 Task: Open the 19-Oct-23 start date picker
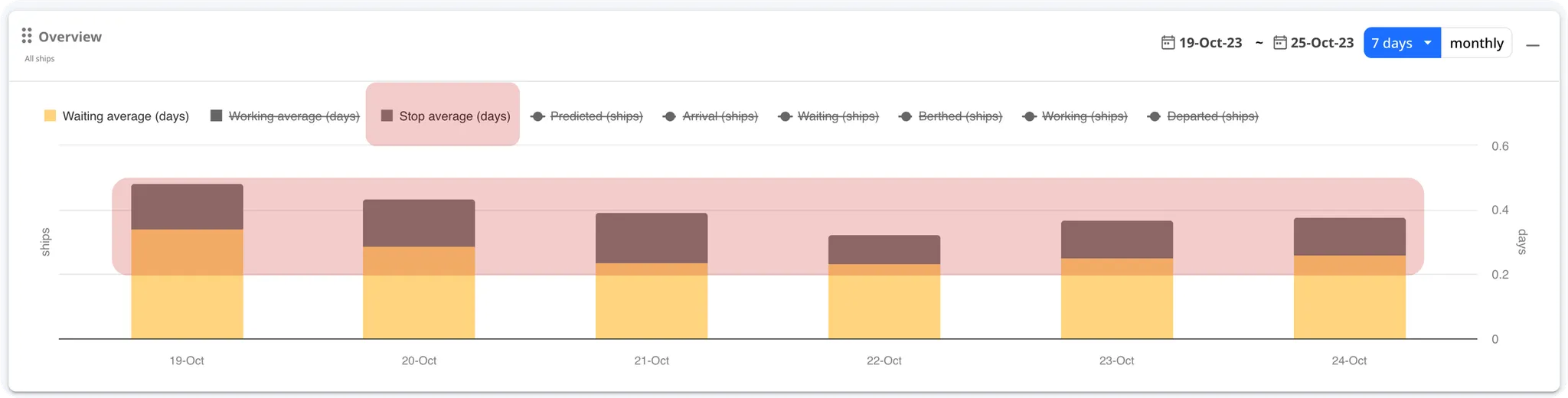1210,43
